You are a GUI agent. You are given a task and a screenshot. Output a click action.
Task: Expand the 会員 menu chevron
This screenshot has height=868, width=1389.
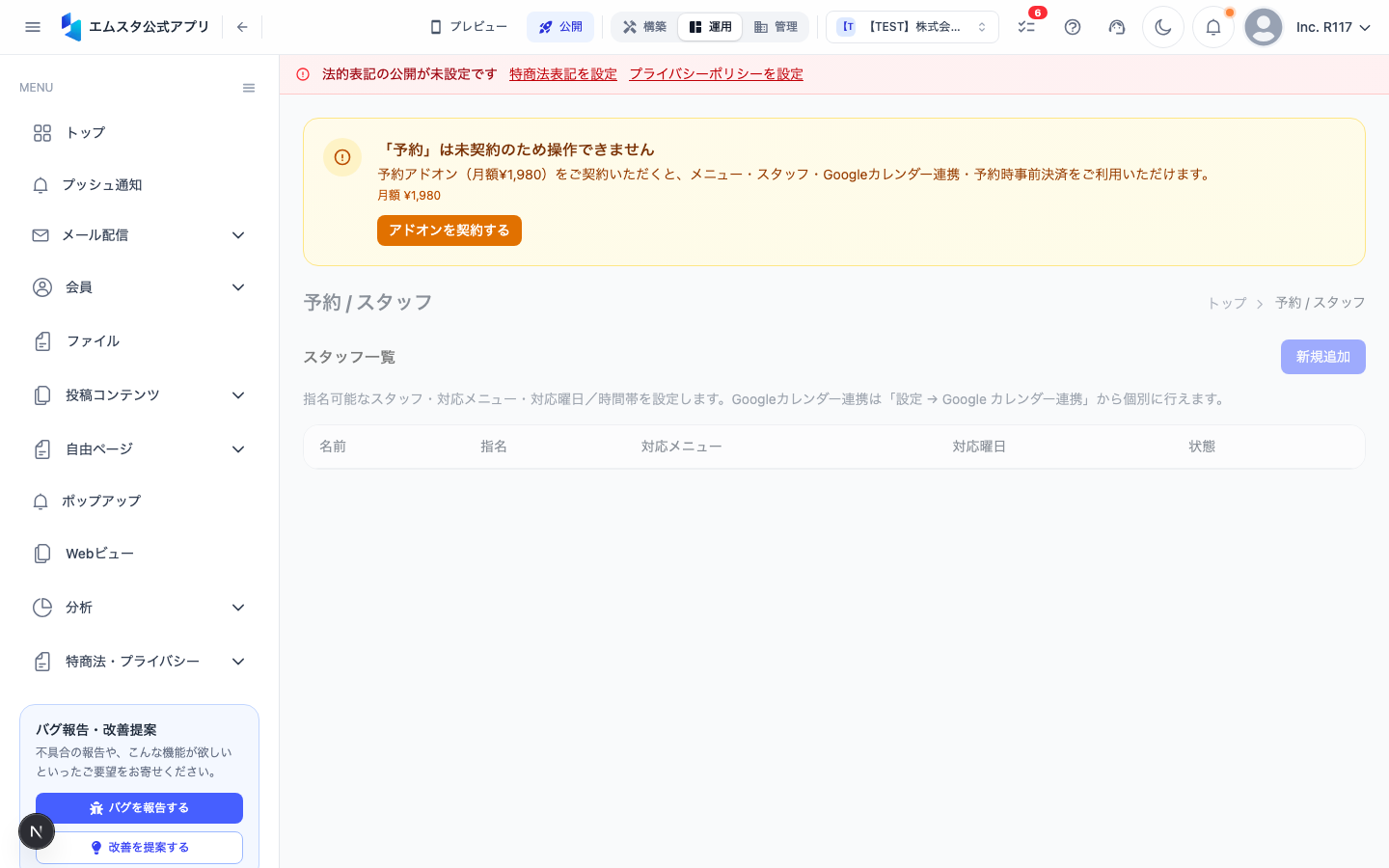(x=238, y=287)
